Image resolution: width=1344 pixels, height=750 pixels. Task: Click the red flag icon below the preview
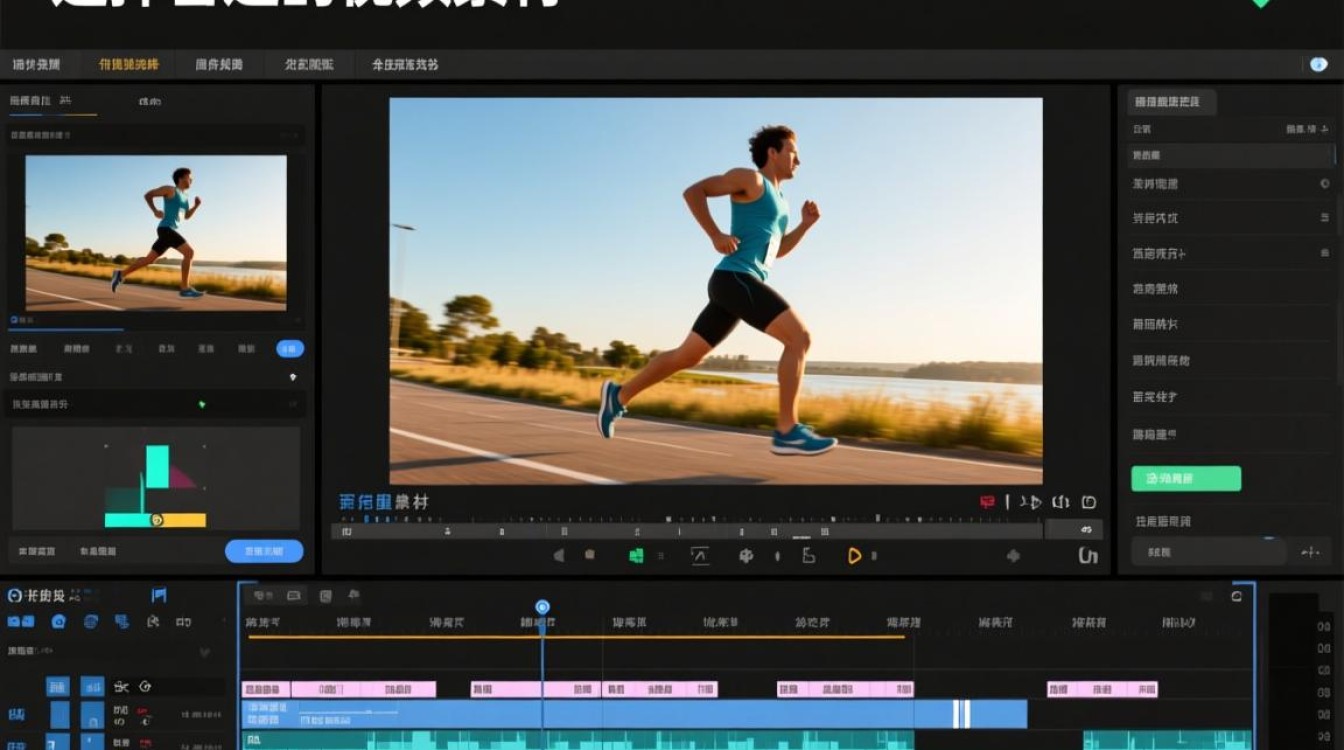pos(987,502)
